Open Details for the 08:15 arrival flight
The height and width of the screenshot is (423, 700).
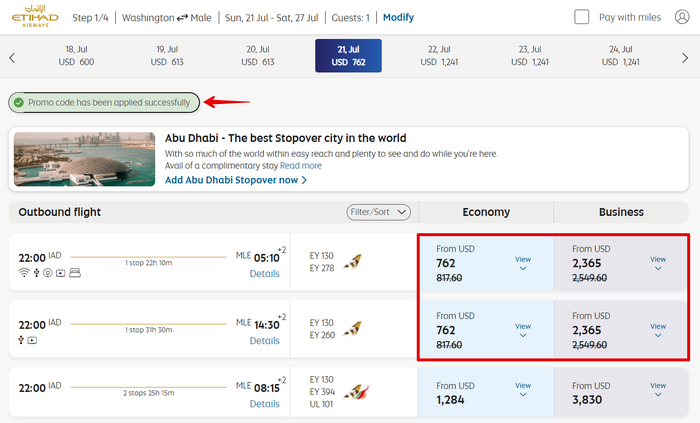point(264,404)
